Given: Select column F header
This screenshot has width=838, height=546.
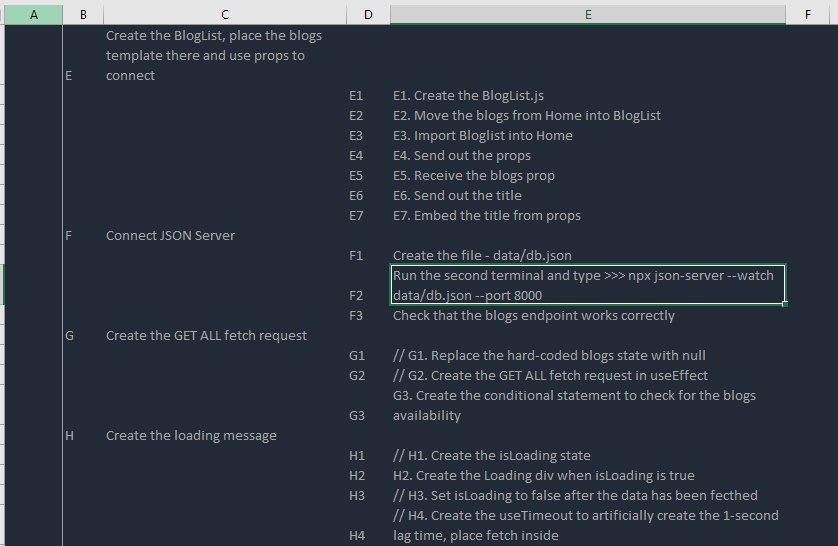Looking at the screenshot, I should pos(808,14).
